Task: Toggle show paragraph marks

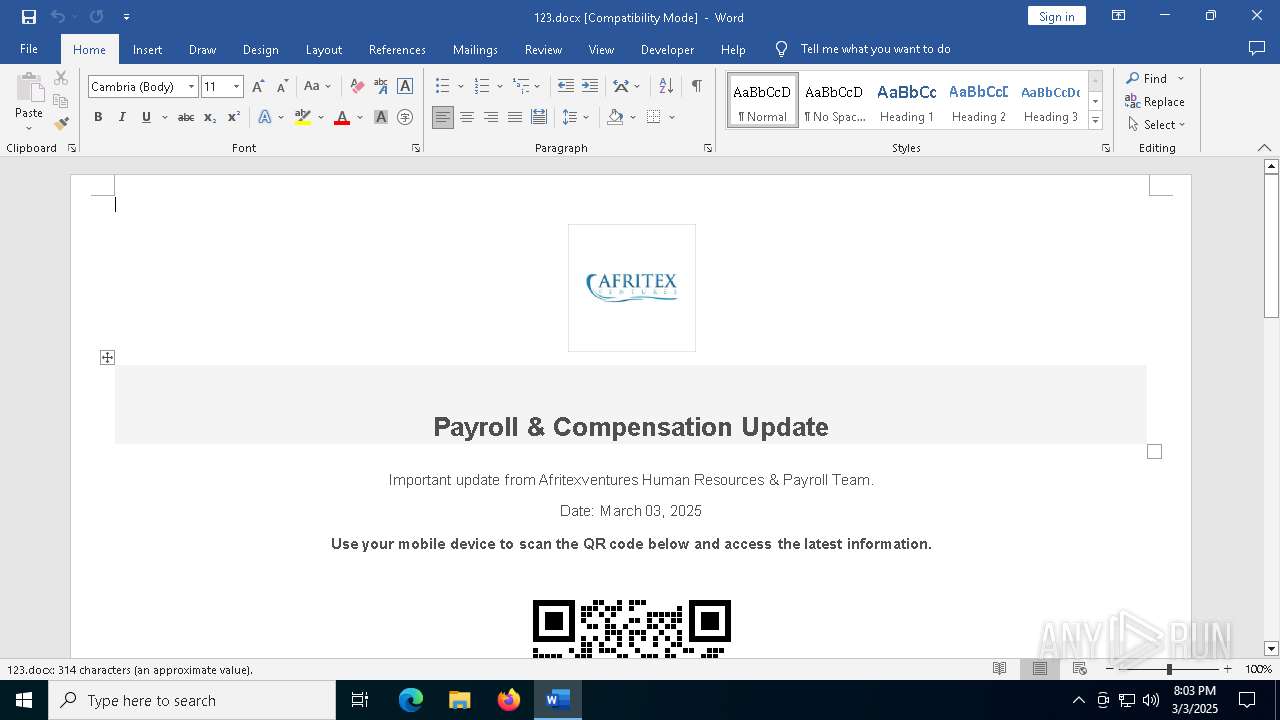Action: click(696, 87)
